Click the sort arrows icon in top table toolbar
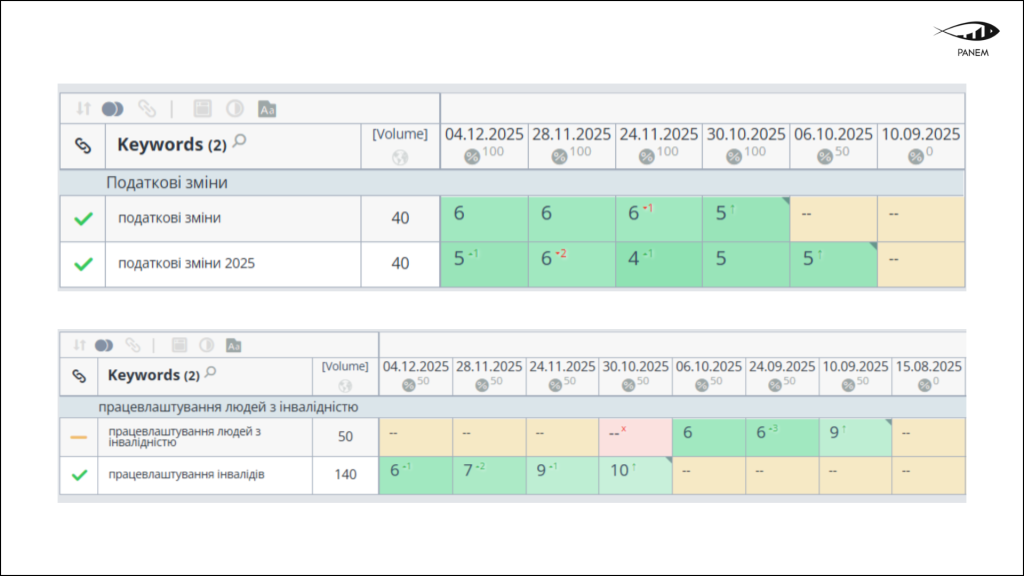The width and height of the screenshot is (1024, 576). (84, 109)
